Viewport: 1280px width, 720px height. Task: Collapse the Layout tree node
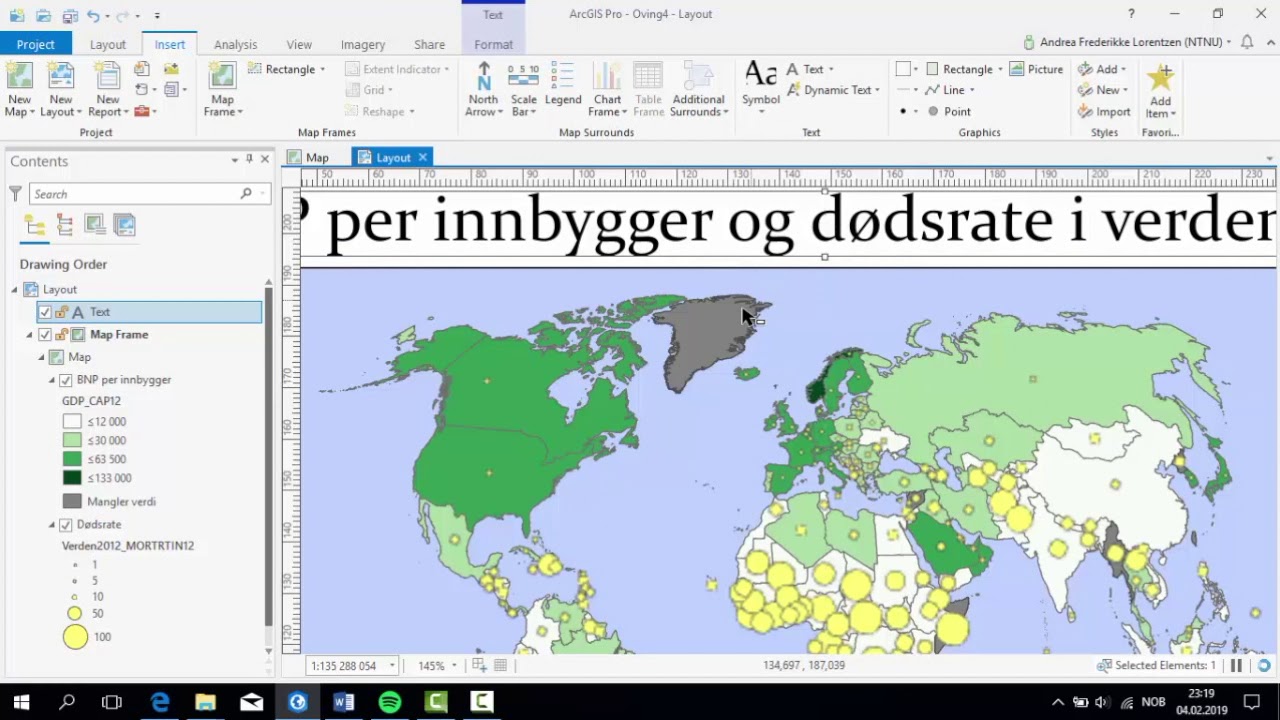pyautogui.click(x=14, y=289)
